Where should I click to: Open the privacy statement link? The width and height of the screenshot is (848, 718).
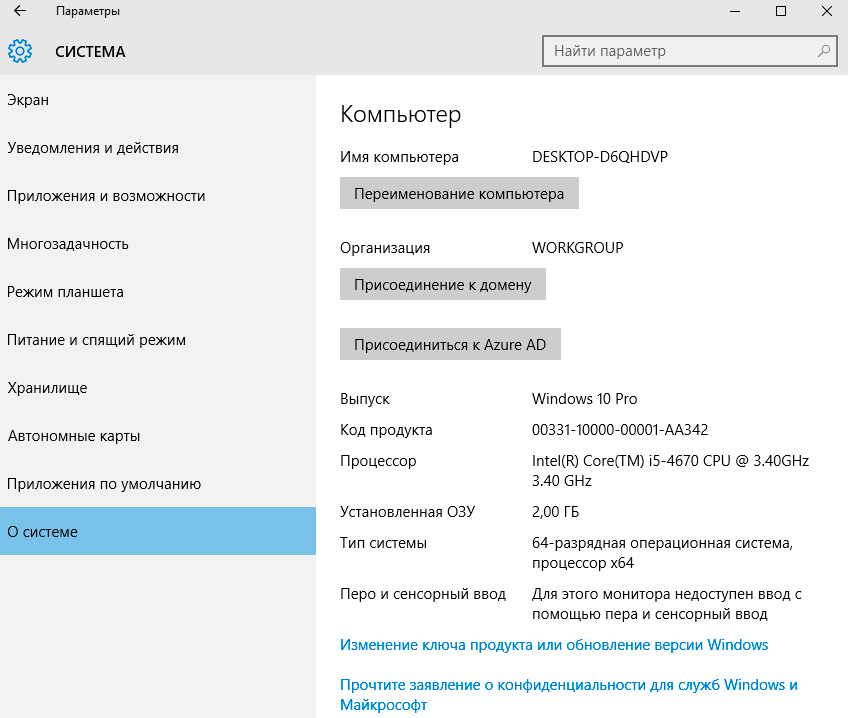(568, 695)
